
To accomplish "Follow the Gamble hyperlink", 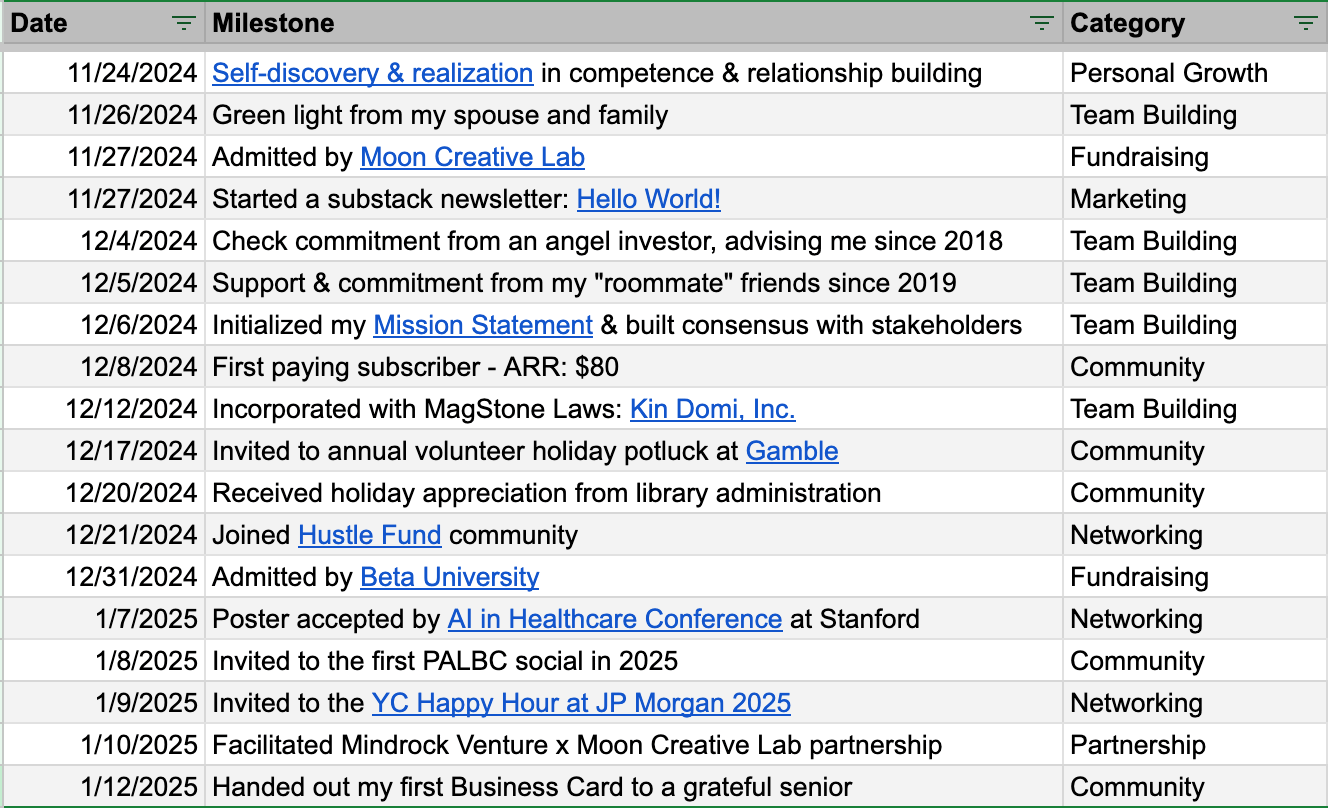I will pyautogui.click(x=792, y=451).
